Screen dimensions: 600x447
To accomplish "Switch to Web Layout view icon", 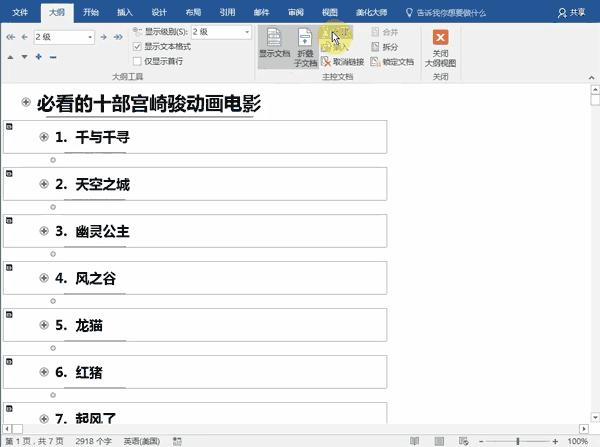I will 463,441.
